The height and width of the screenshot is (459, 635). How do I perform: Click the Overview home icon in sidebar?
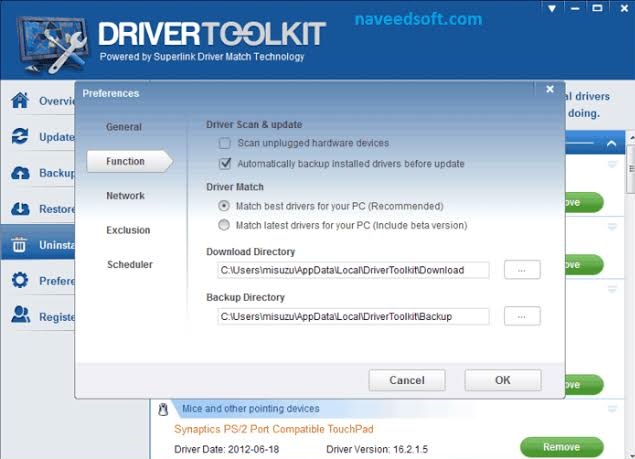coord(20,100)
